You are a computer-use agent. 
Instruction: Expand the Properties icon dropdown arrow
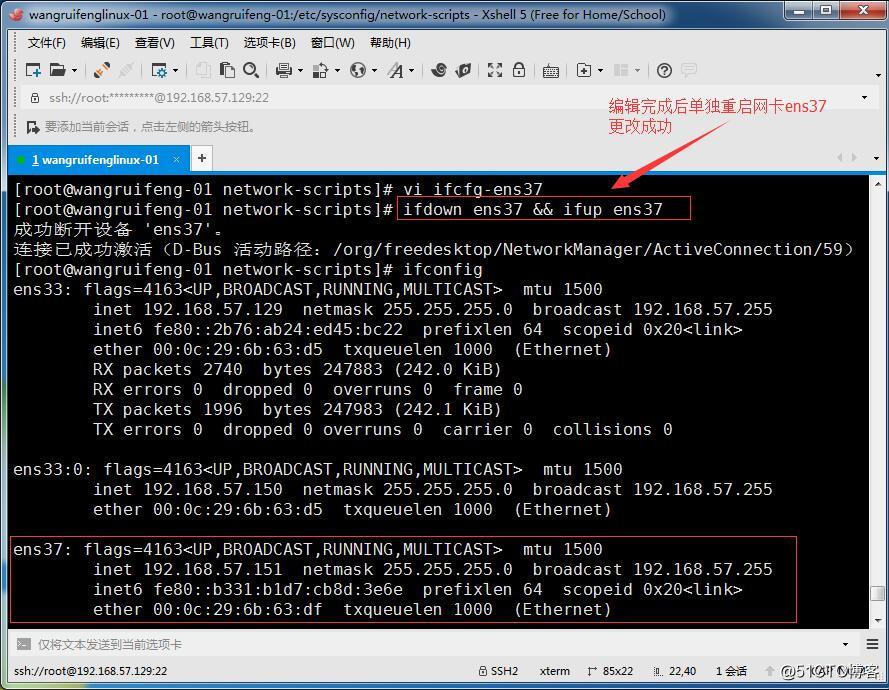(x=175, y=70)
